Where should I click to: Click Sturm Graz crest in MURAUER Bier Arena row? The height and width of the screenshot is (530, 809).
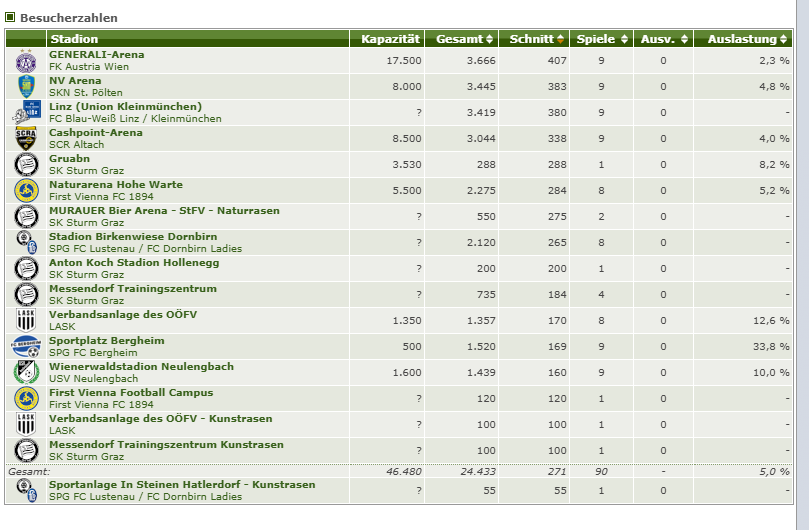click(x=26, y=217)
